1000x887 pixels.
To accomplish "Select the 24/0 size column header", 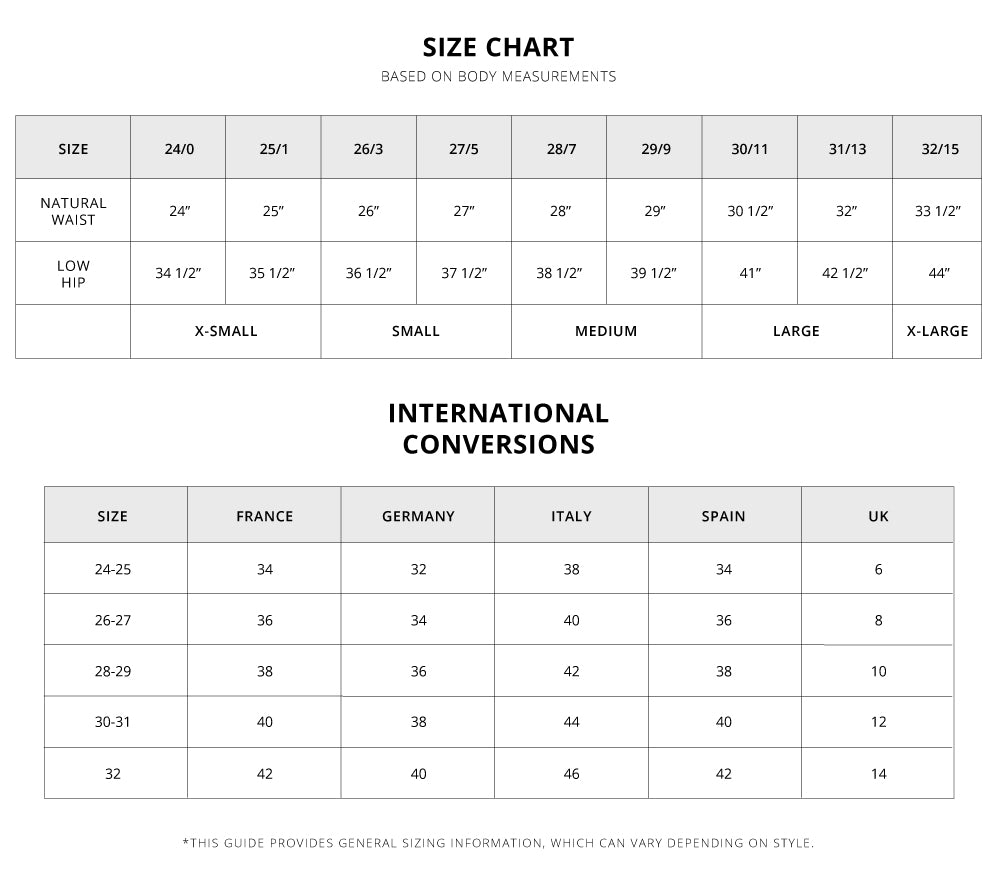I will click(180, 149).
